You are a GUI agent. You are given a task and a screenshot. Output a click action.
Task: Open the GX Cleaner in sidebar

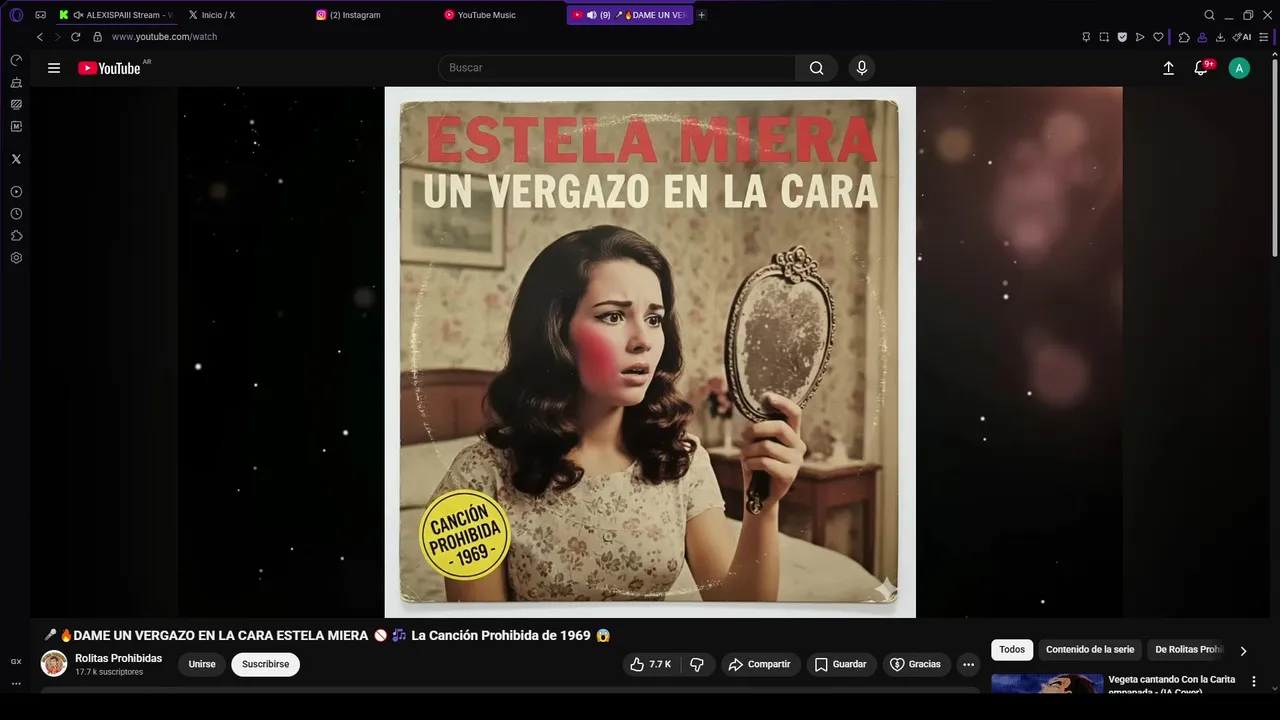click(16, 83)
